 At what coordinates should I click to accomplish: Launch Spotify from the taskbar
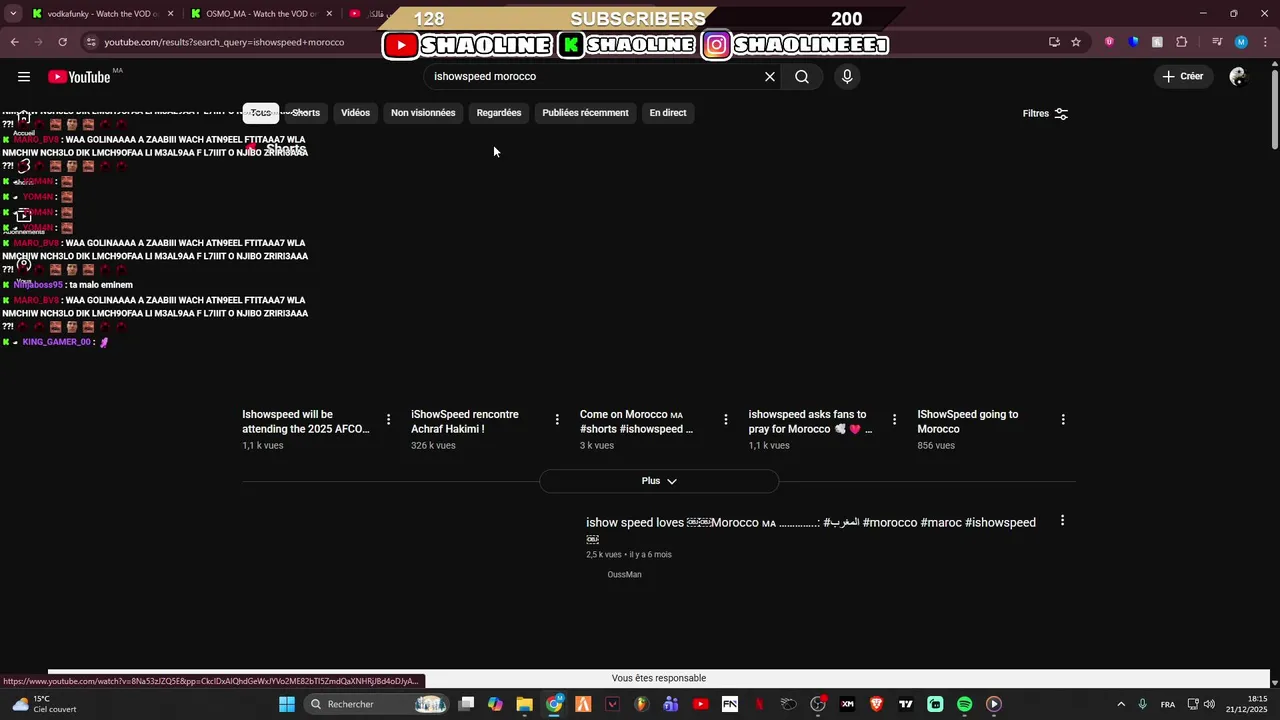pos(964,704)
